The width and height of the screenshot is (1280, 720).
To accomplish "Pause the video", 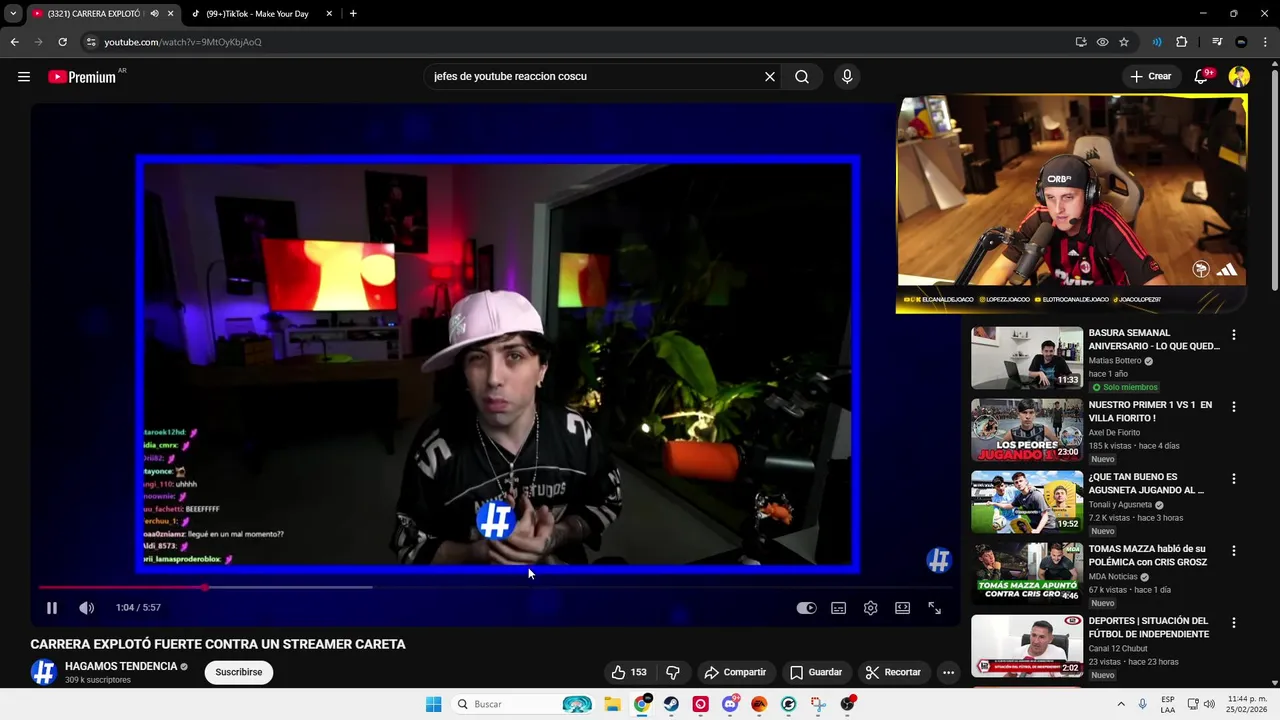I will (52, 608).
